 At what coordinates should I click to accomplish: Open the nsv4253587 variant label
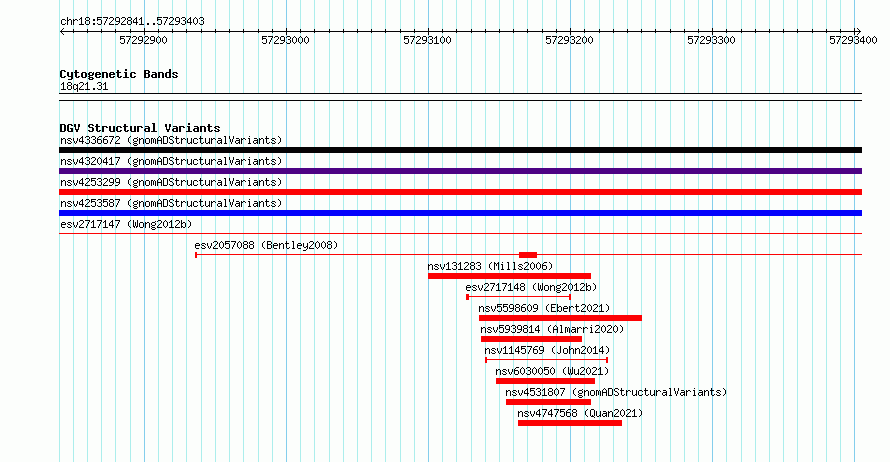171,203
